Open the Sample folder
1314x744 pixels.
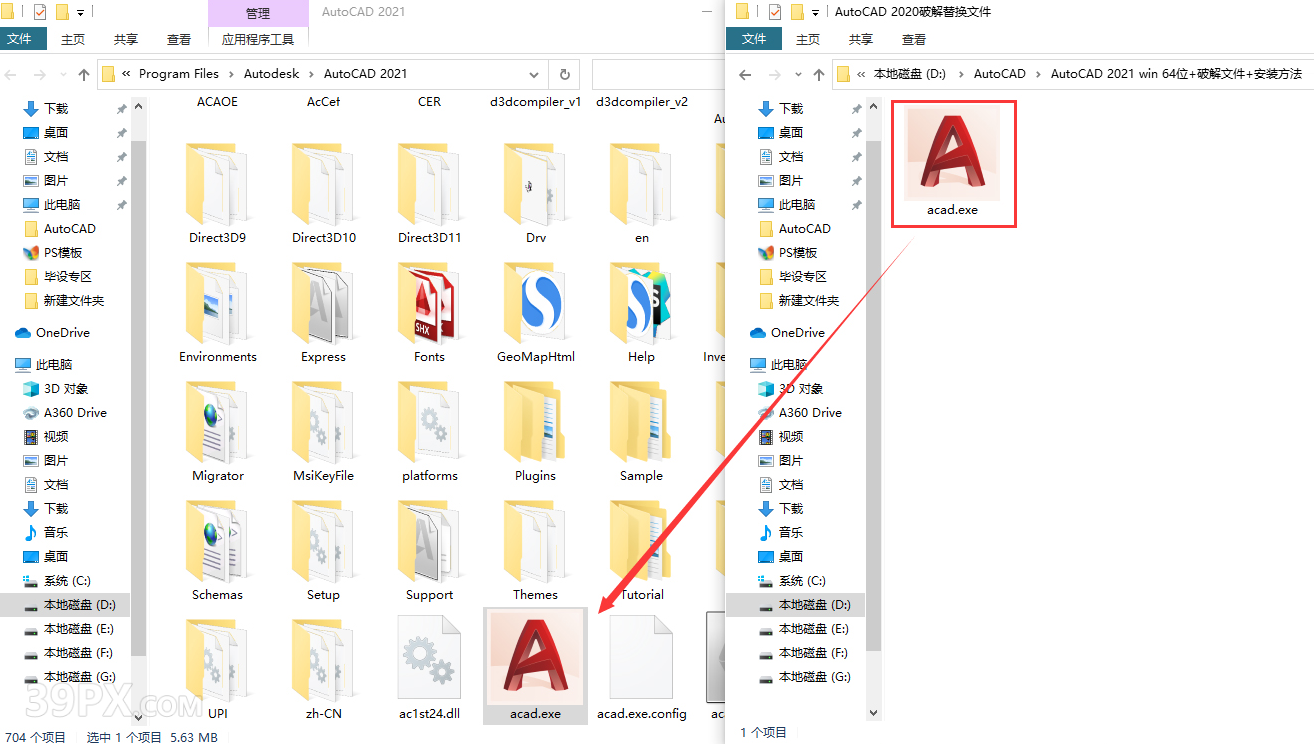tap(641, 432)
